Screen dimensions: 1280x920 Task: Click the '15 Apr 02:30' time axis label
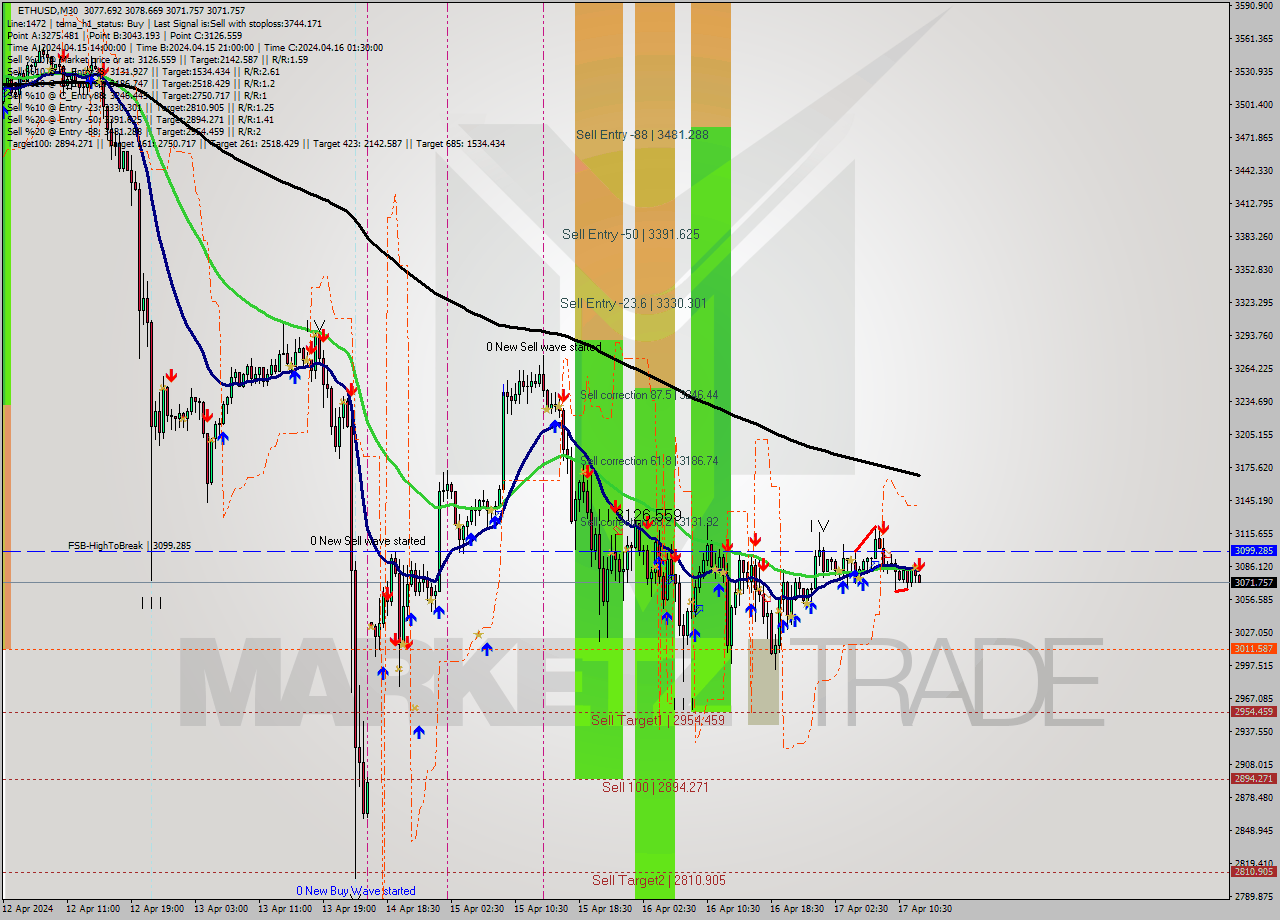(x=476, y=909)
